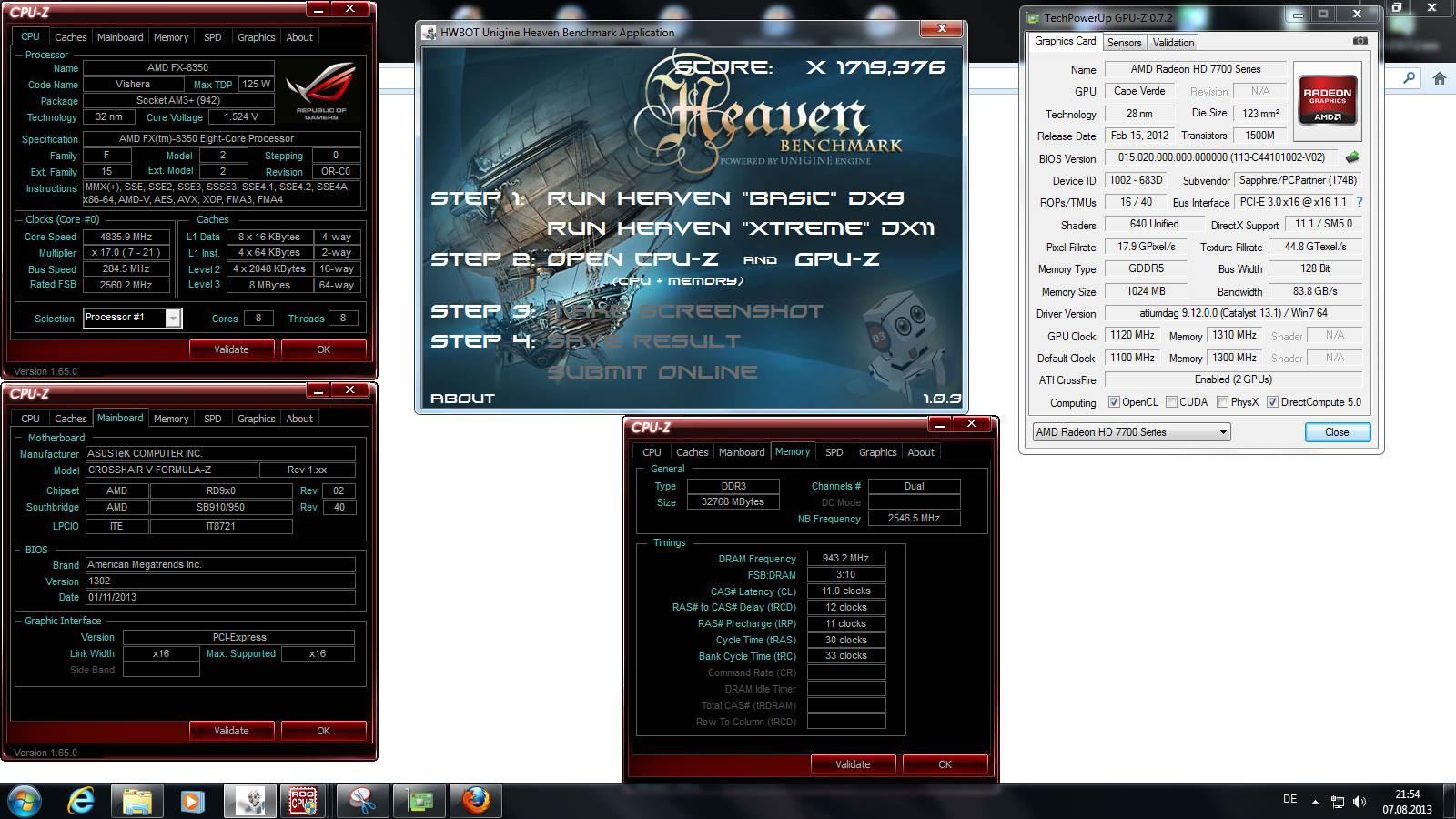Viewport: 1456px width, 819px height.
Task: Click the browser home icon behind GPU-Z
Action: point(1439,78)
